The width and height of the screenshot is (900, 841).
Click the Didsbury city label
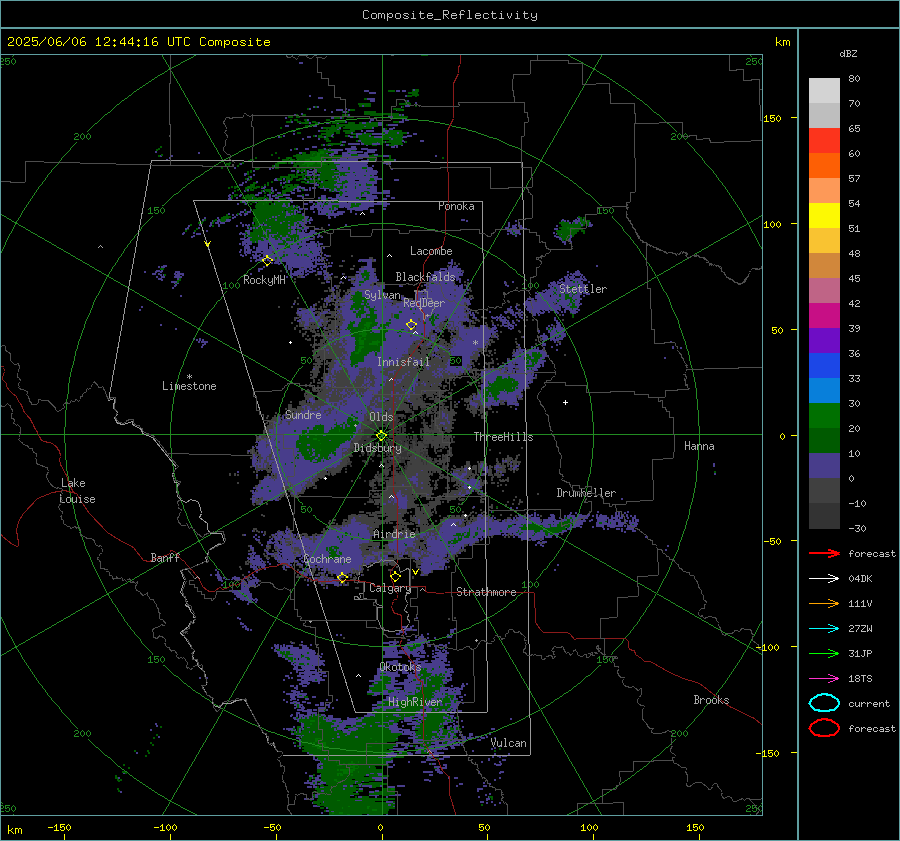pos(377,448)
